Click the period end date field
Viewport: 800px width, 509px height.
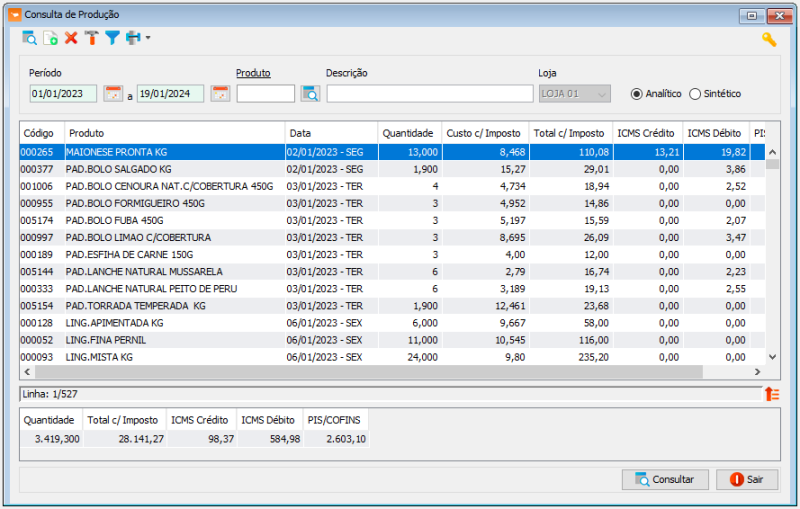coord(171,94)
